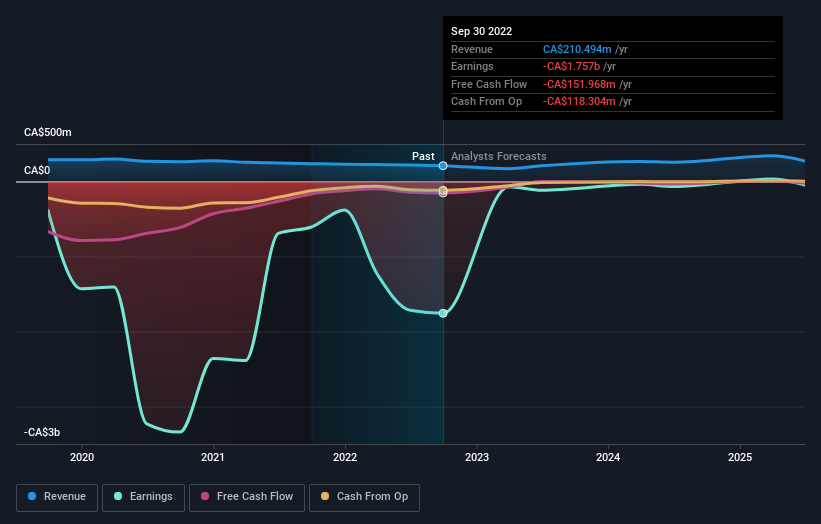Screen dimensions: 821x524
Task: Click the Sep 30 2022 tooltip header
Action: click(482, 31)
